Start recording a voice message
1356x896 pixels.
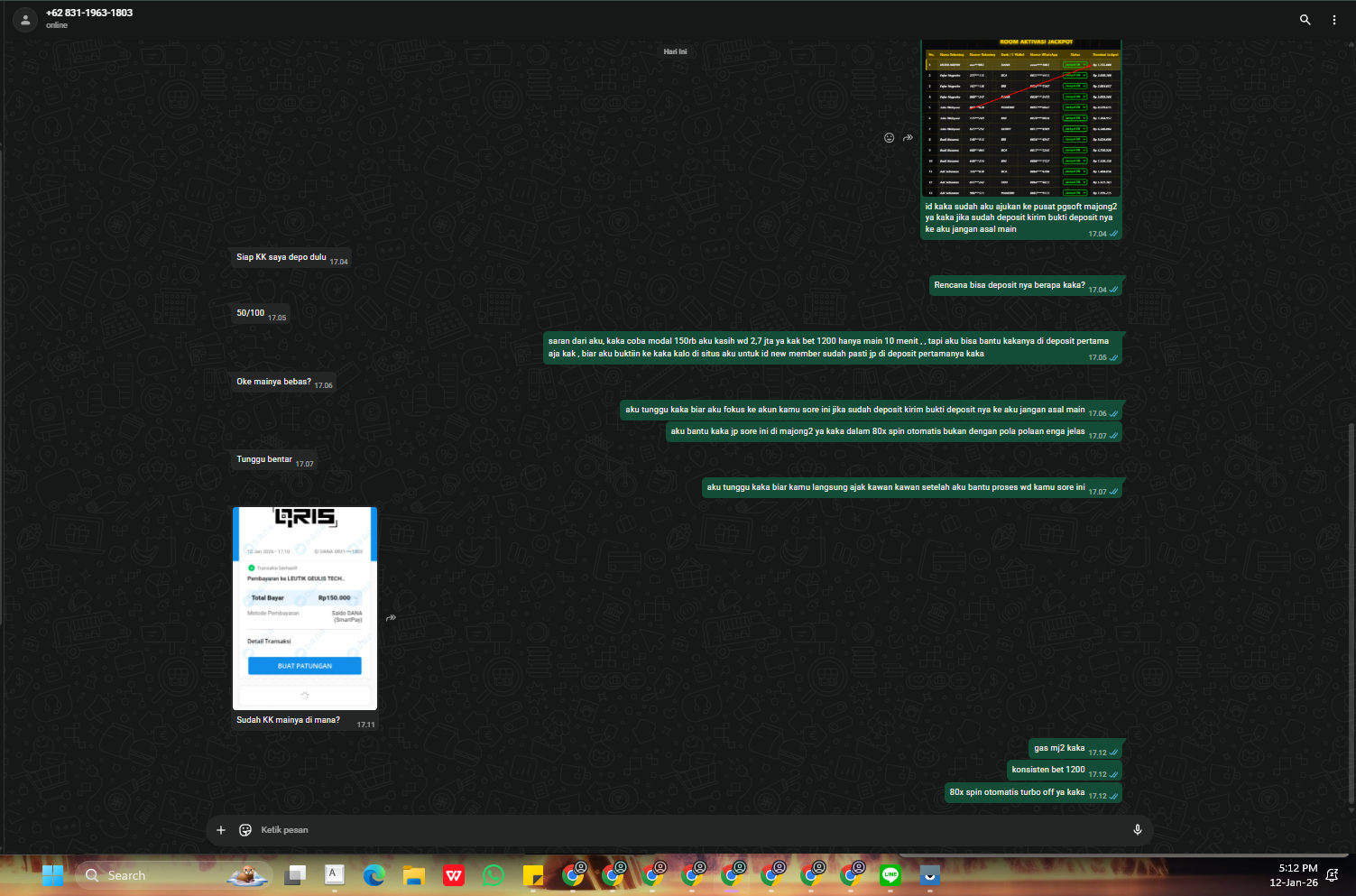click(1138, 830)
